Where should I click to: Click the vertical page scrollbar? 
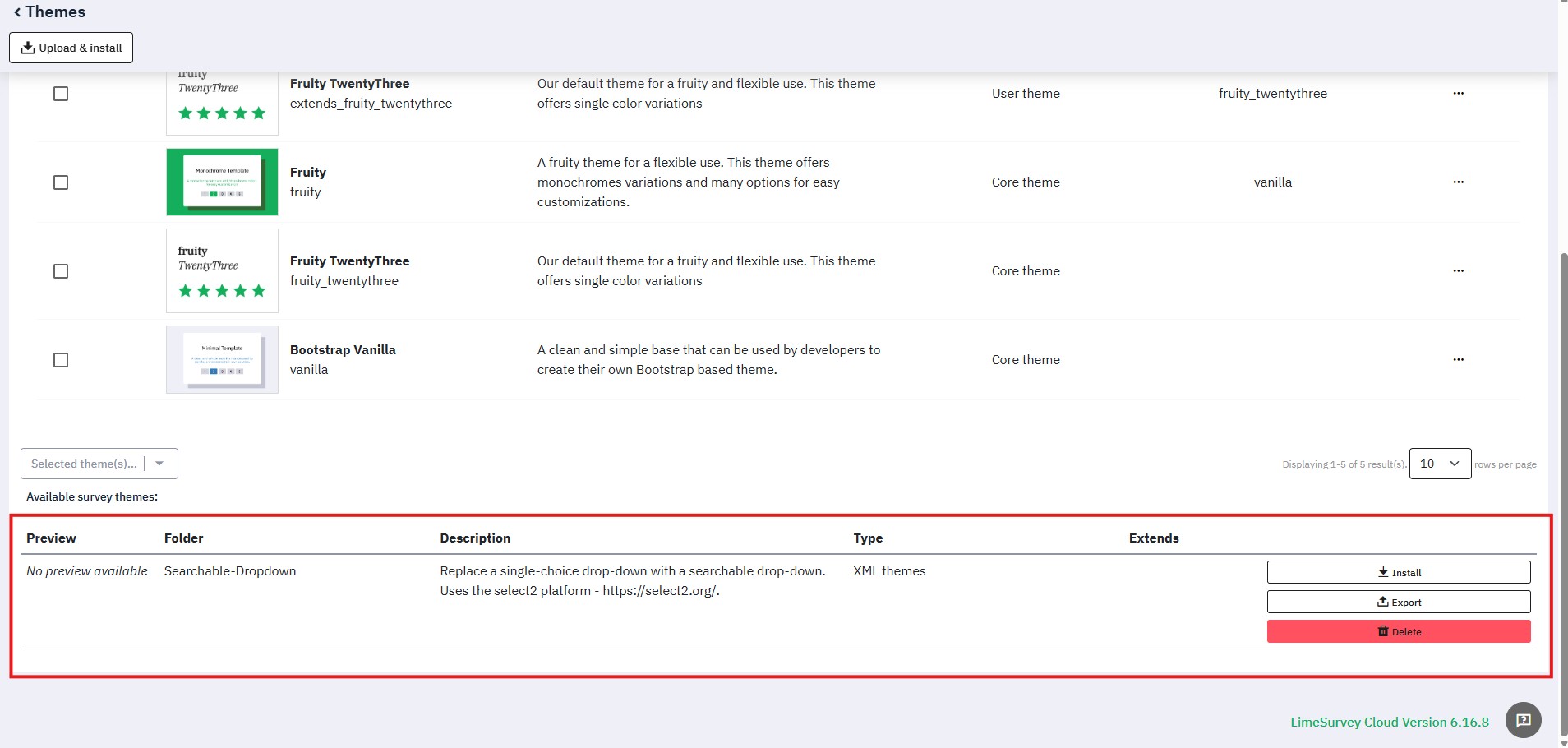point(1563,493)
